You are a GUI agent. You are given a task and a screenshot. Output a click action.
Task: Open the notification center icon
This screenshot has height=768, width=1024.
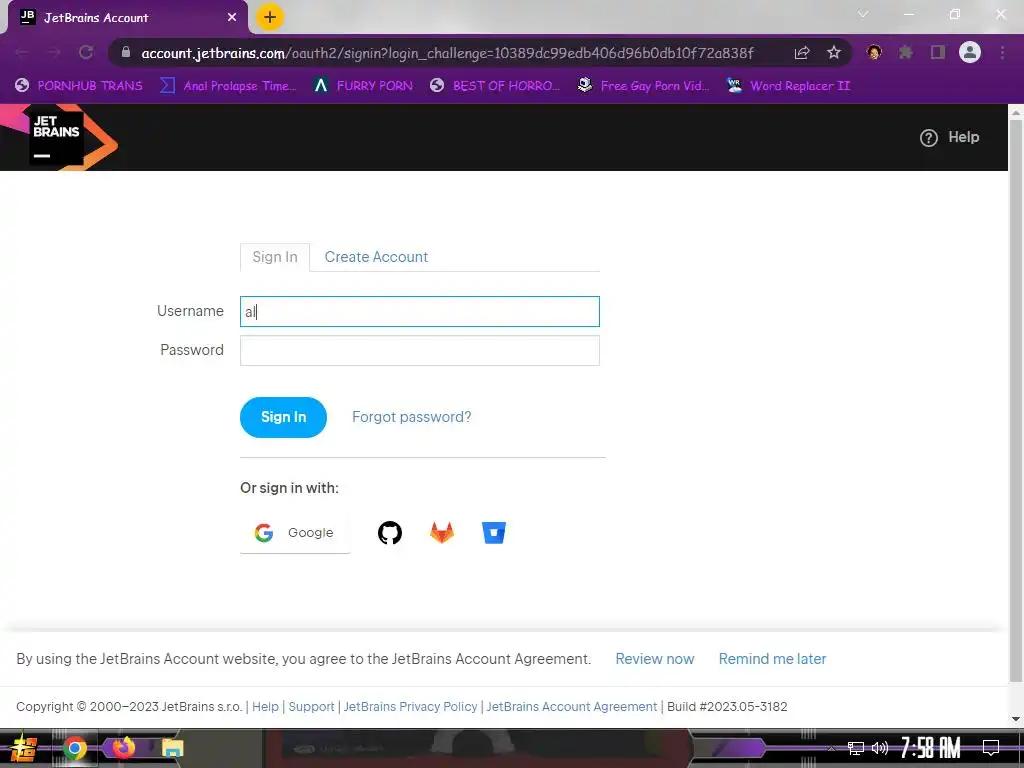pyautogui.click(x=991, y=748)
